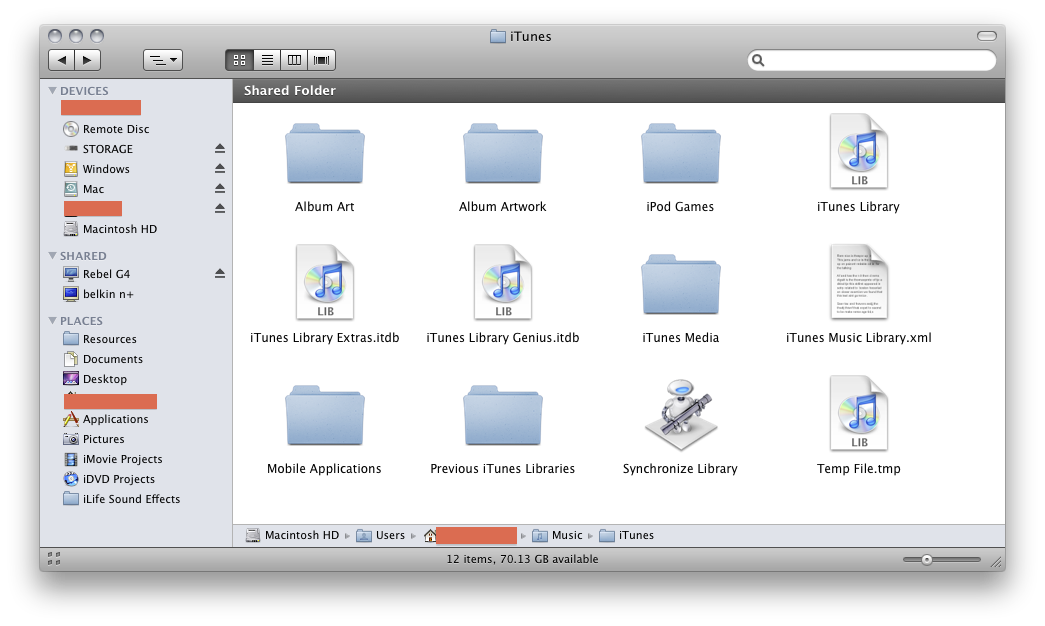Screen dimensions: 1045x626
Task: Open the path navigation dropdown in toolbar
Action: pos(163,60)
